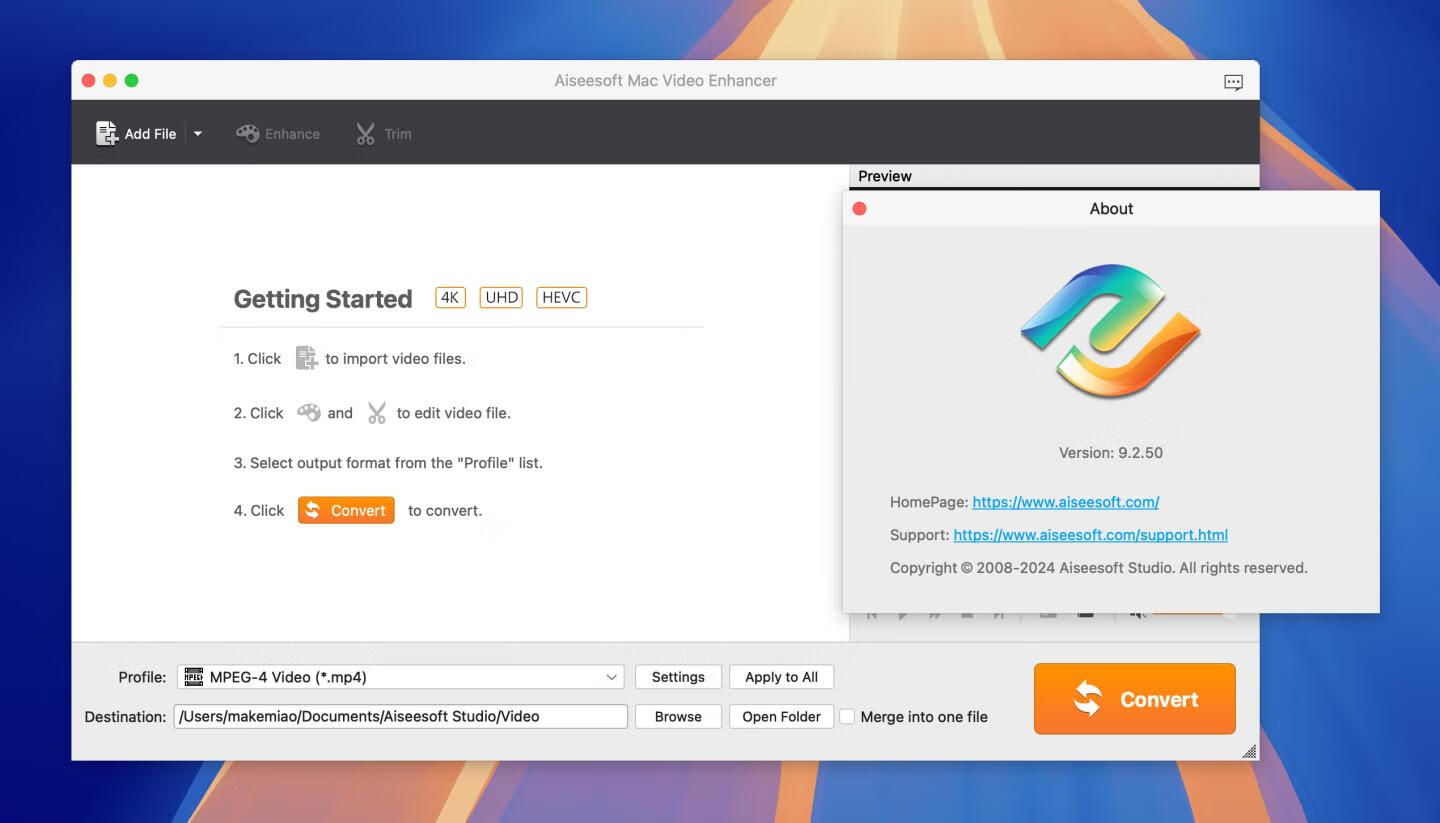Click Browse to choose destination folder
Image resolution: width=1440 pixels, height=823 pixels.
point(678,717)
